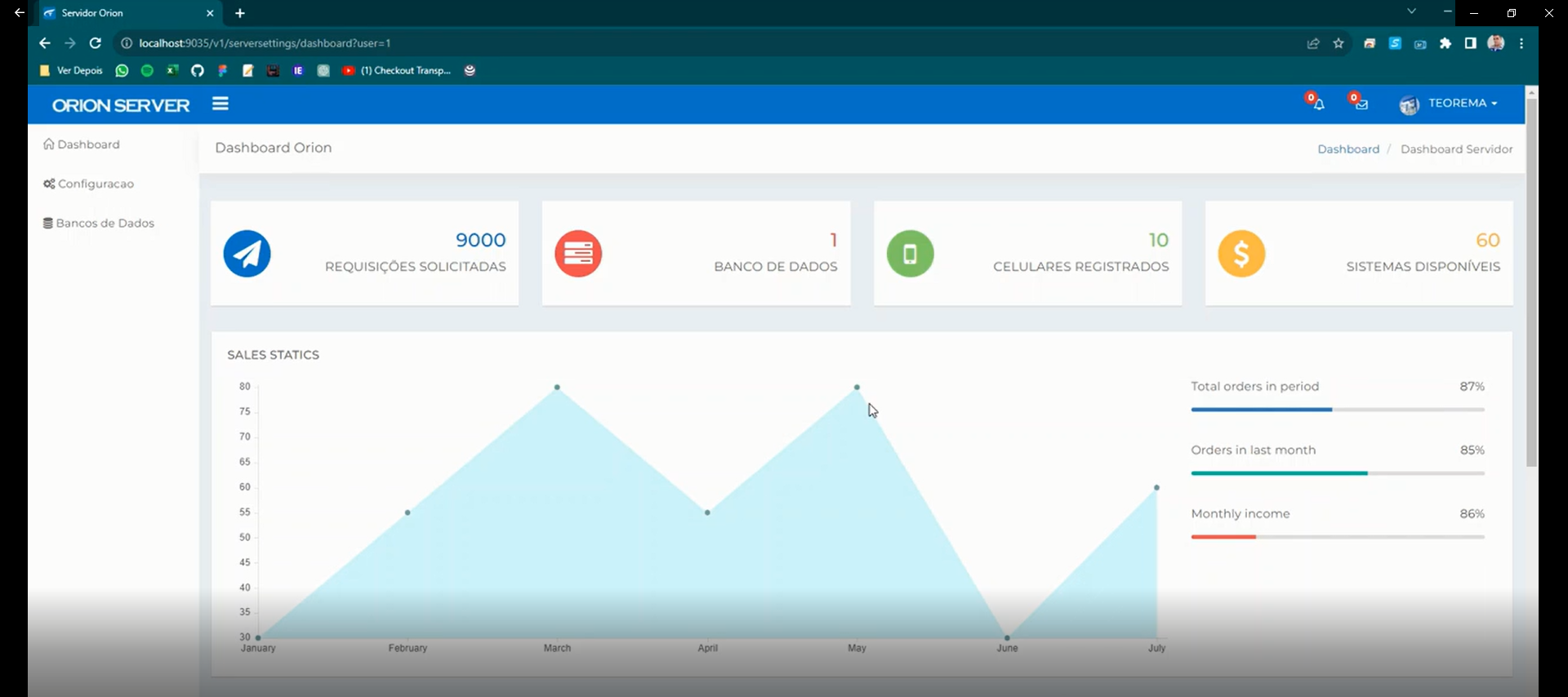Open Dashboard in the sidebar
1568x697 pixels.
(82, 144)
